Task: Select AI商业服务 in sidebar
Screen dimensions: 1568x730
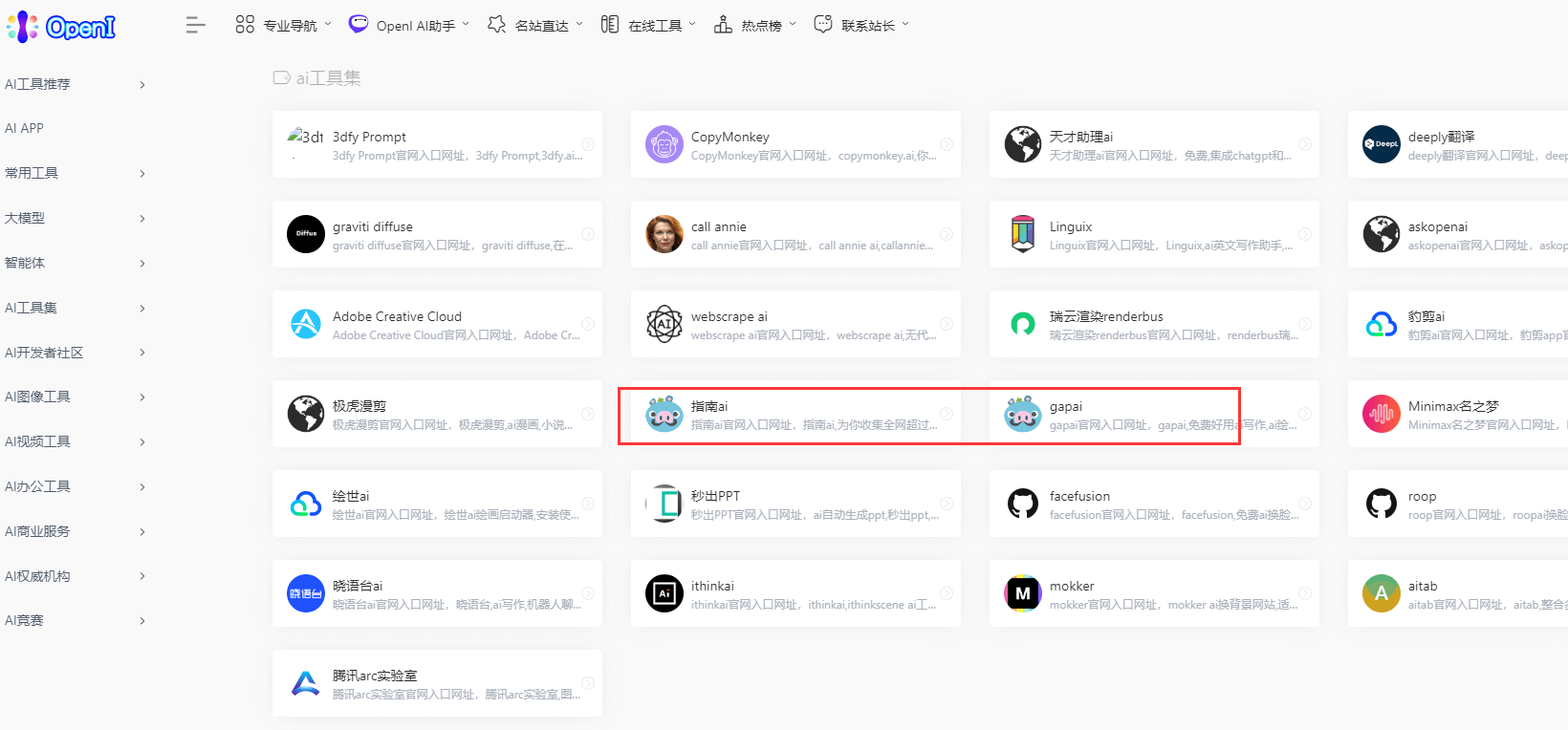Action: 37,531
